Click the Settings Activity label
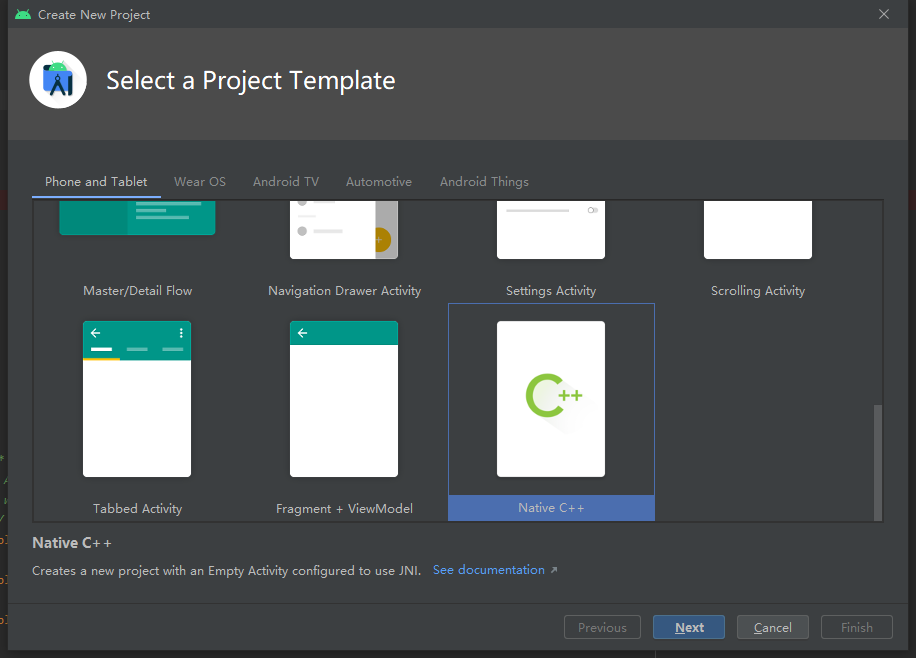 click(x=551, y=290)
